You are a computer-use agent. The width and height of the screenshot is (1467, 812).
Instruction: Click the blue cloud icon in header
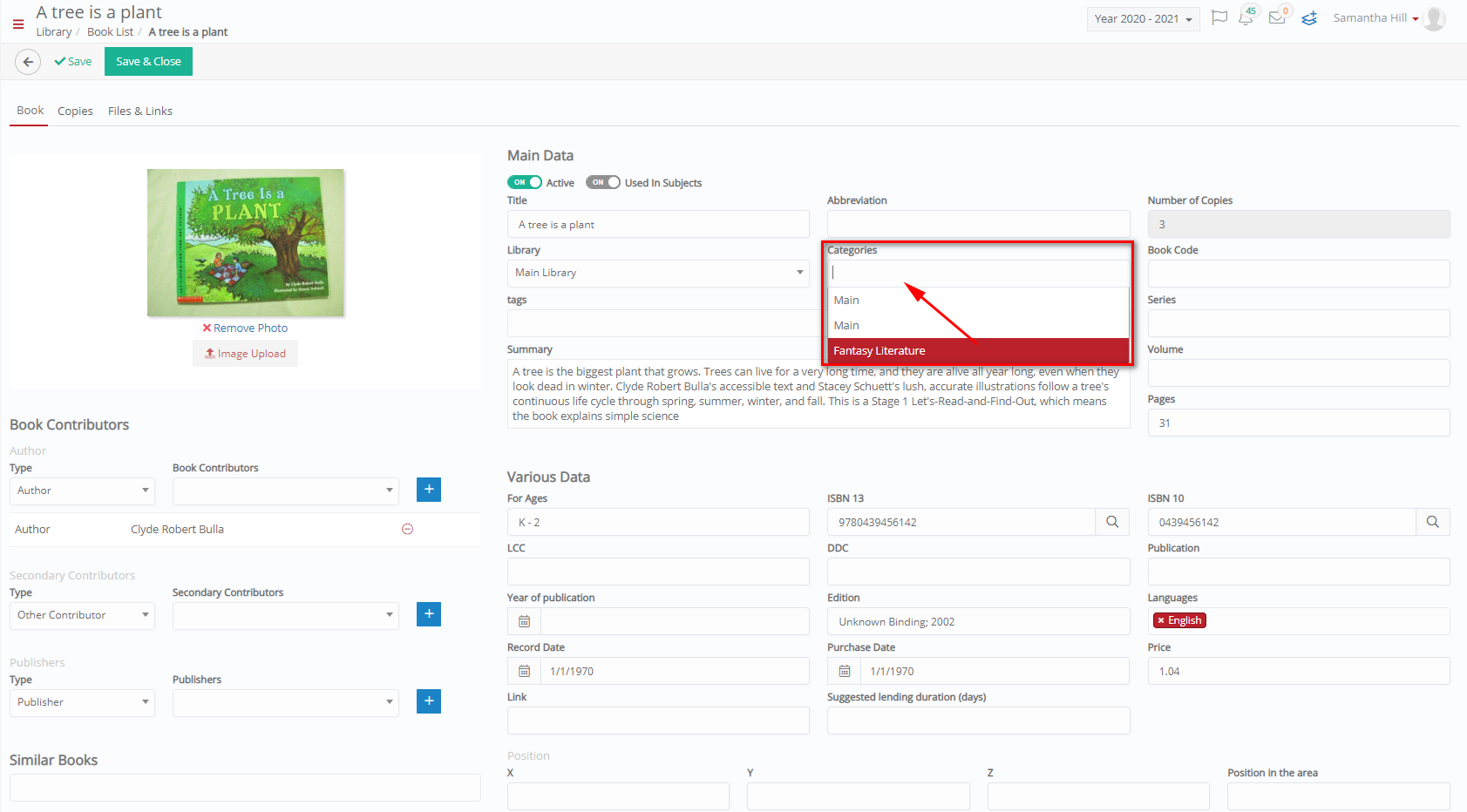(x=1309, y=18)
